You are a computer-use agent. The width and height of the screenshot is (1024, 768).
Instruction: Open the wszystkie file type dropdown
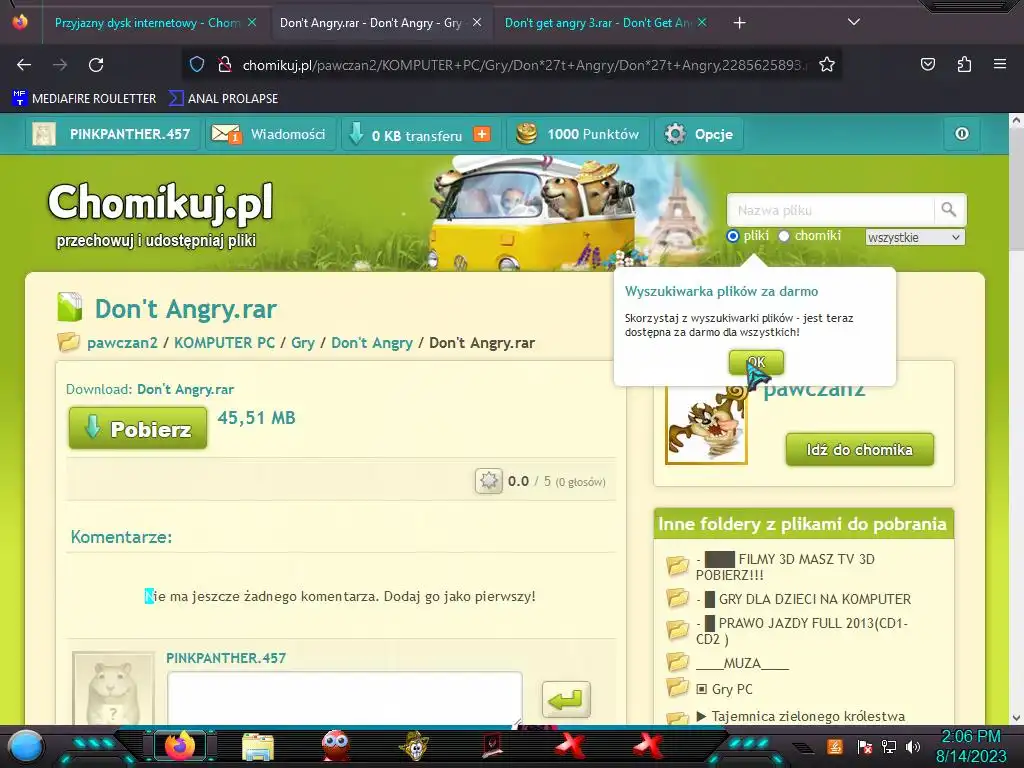click(914, 237)
